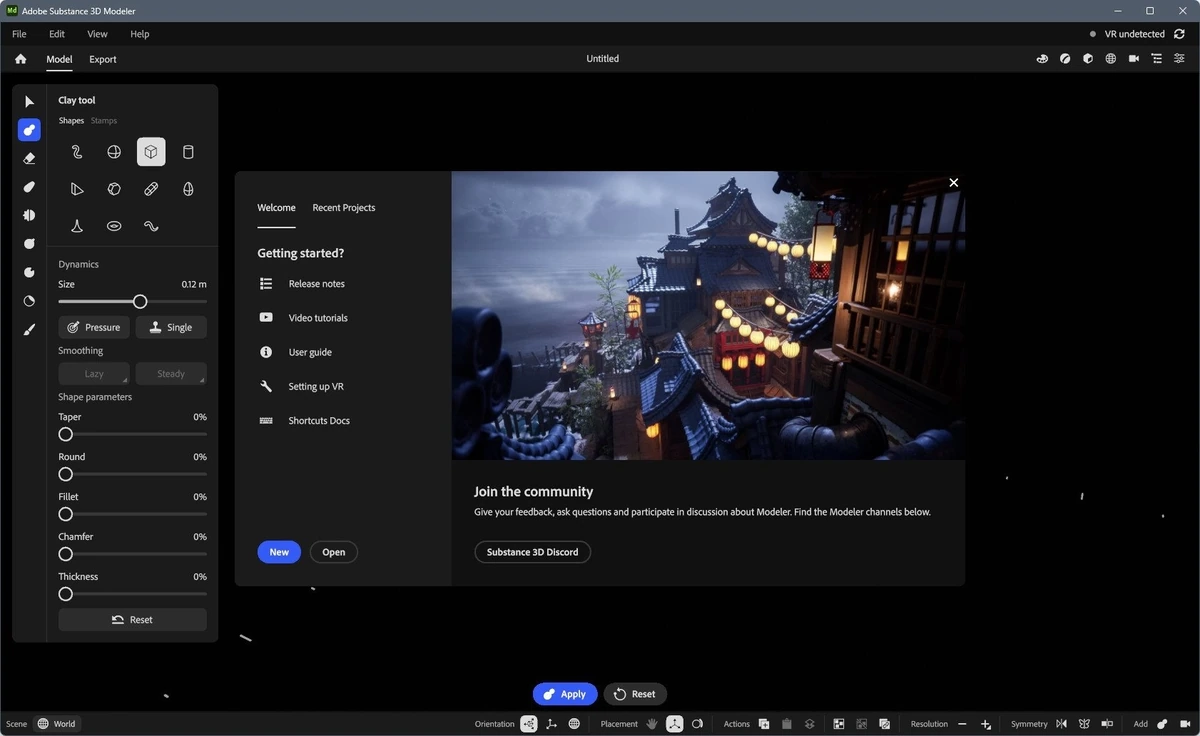Viewport: 1200px width, 736px height.
Task: Click the Add clay icon in bottom bar
Action: click(1162, 724)
